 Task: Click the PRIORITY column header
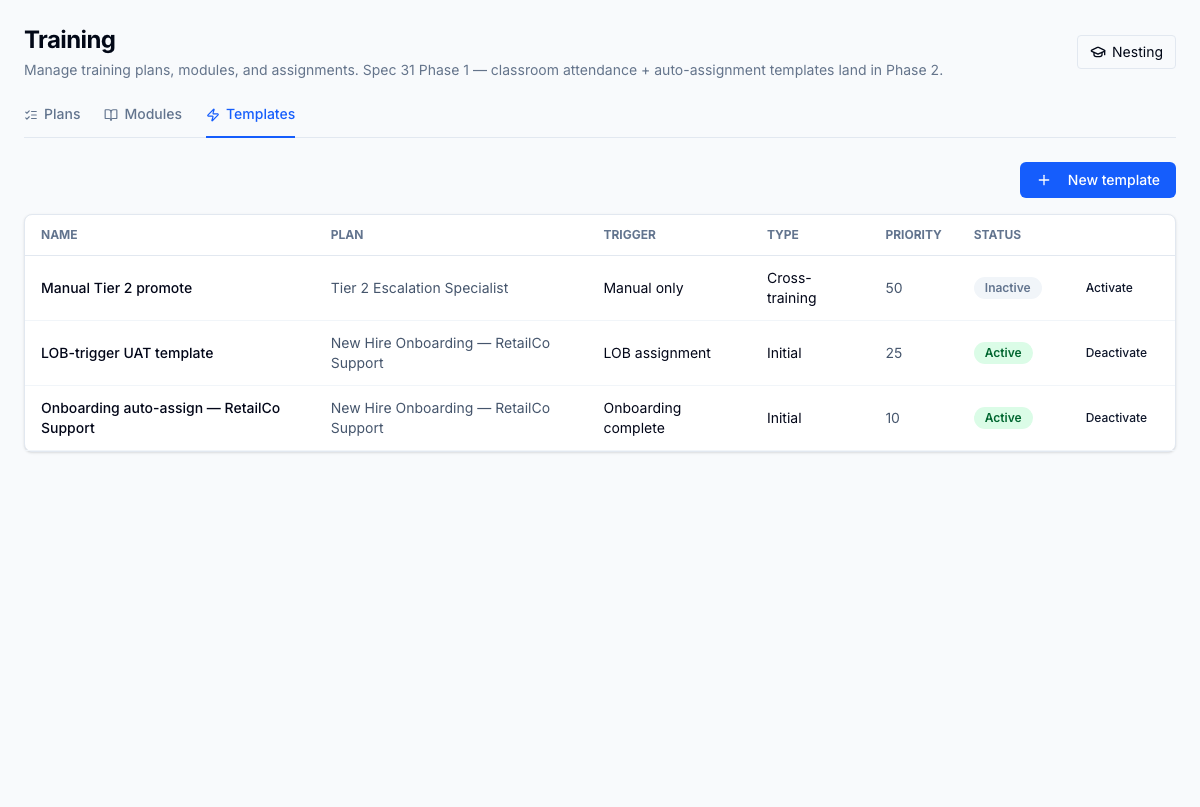[913, 235]
